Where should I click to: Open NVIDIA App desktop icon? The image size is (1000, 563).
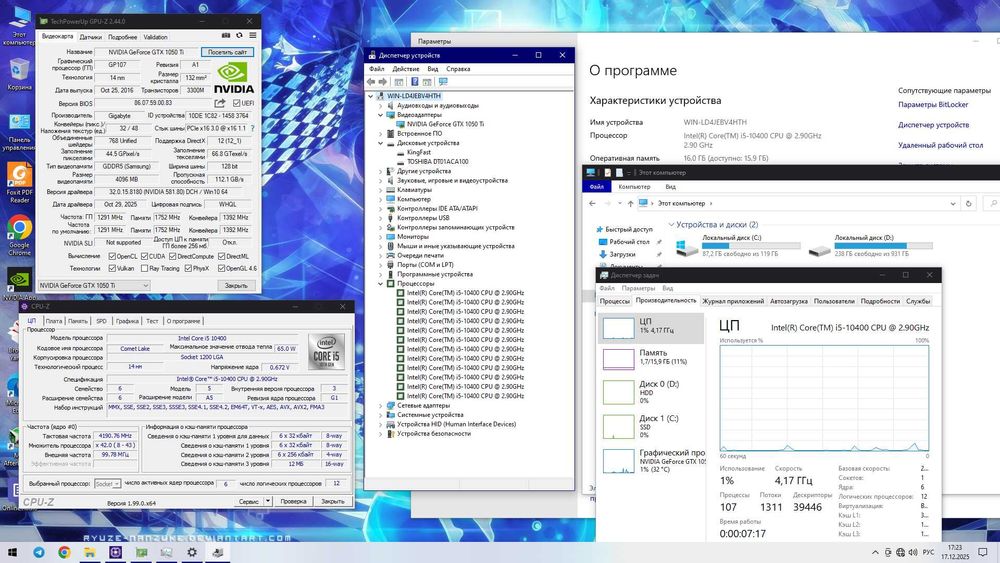click(x=19, y=284)
